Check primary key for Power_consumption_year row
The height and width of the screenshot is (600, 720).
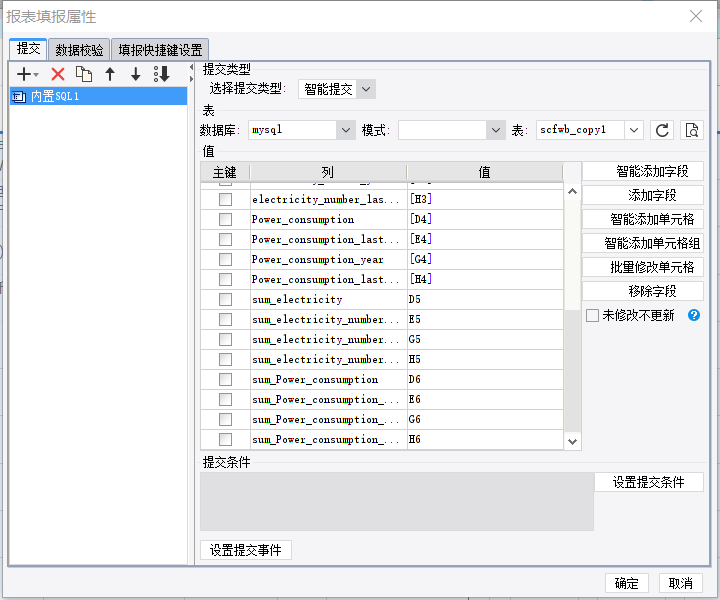225,259
